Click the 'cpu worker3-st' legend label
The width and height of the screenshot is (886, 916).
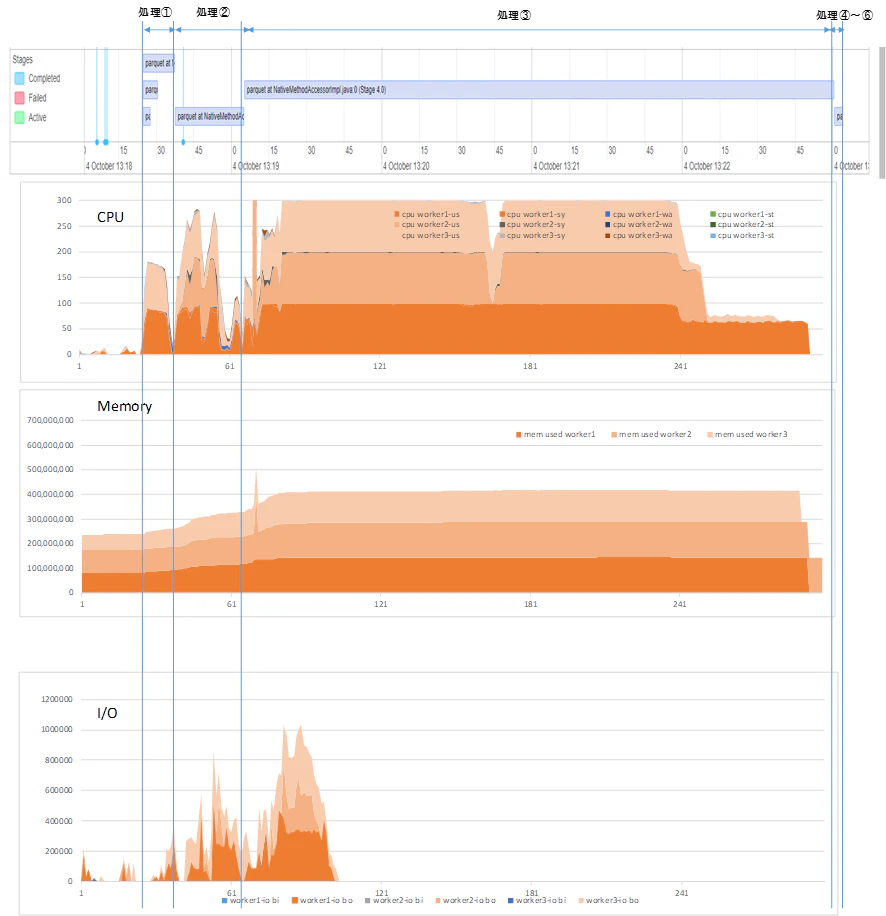(746, 235)
